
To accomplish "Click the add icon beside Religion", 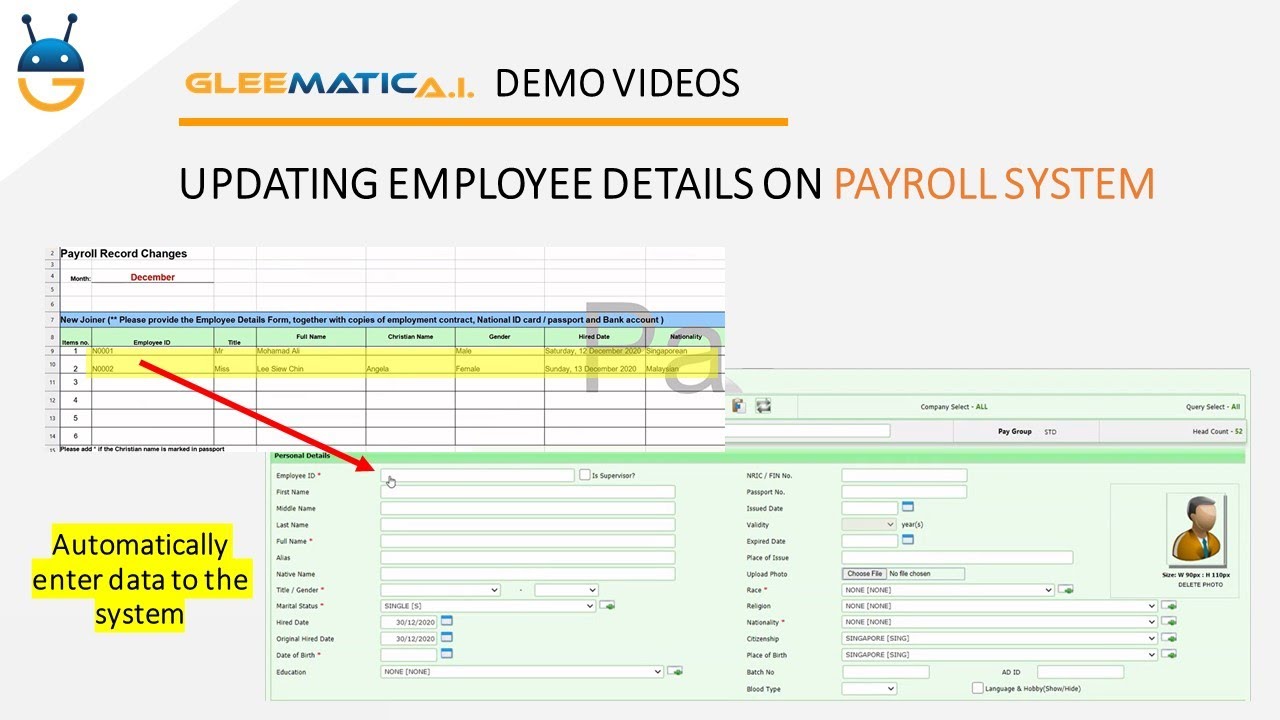I will point(1169,606).
